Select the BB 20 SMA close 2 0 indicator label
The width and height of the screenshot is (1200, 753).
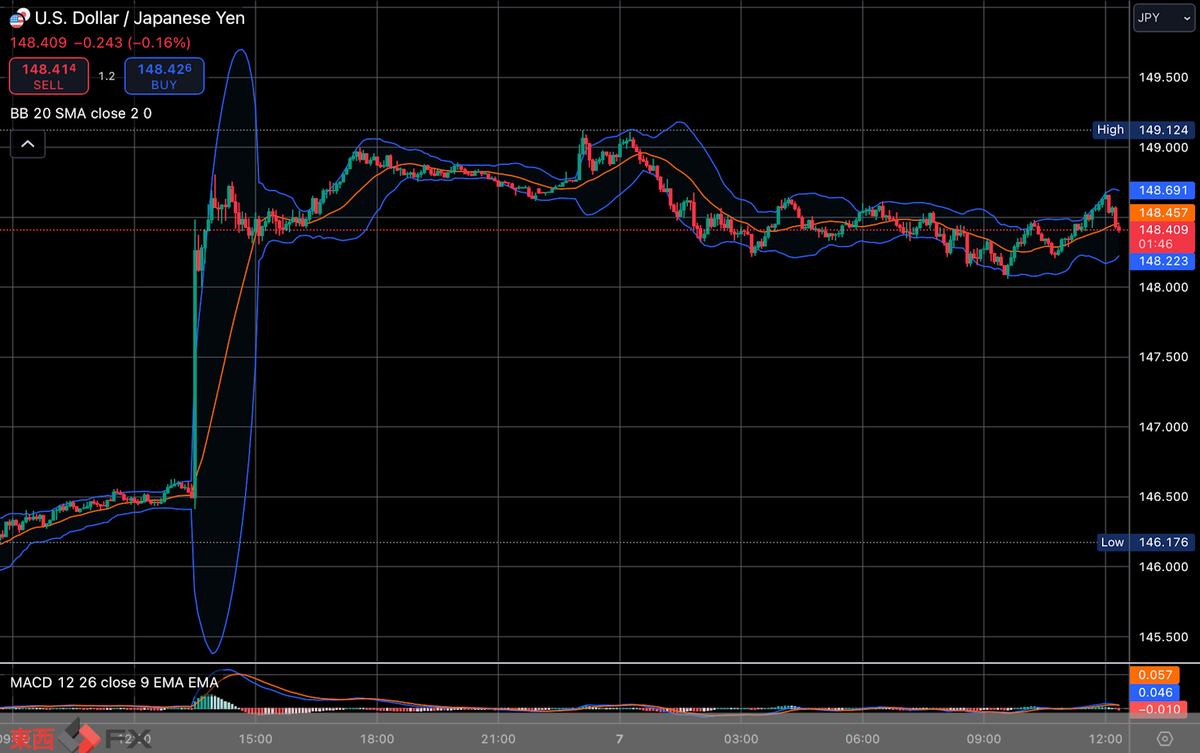81,113
